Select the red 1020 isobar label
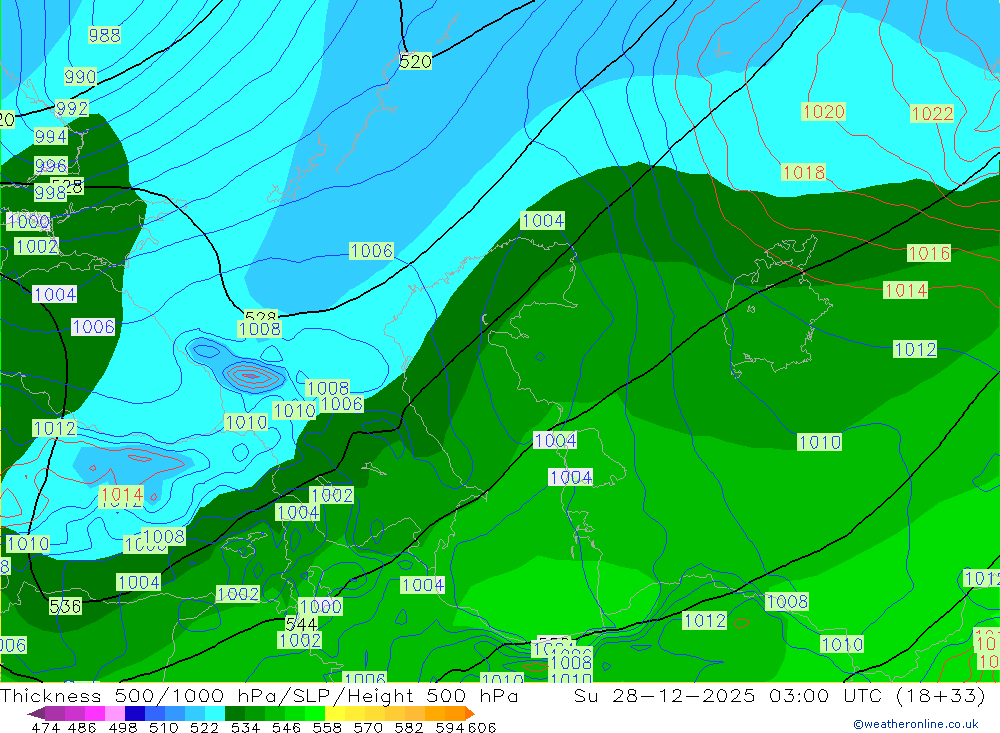The image size is (1000, 733). click(x=823, y=112)
